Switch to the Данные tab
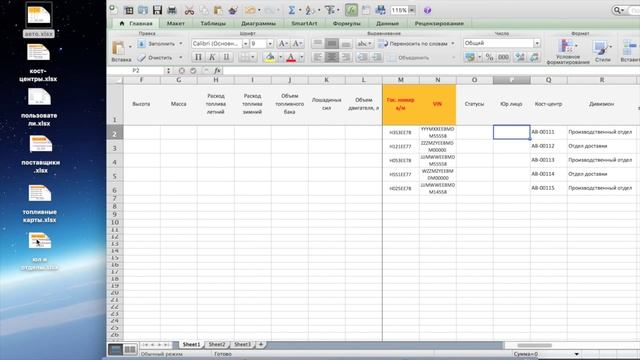This screenshot has width=640, height=360. [387, 23]
